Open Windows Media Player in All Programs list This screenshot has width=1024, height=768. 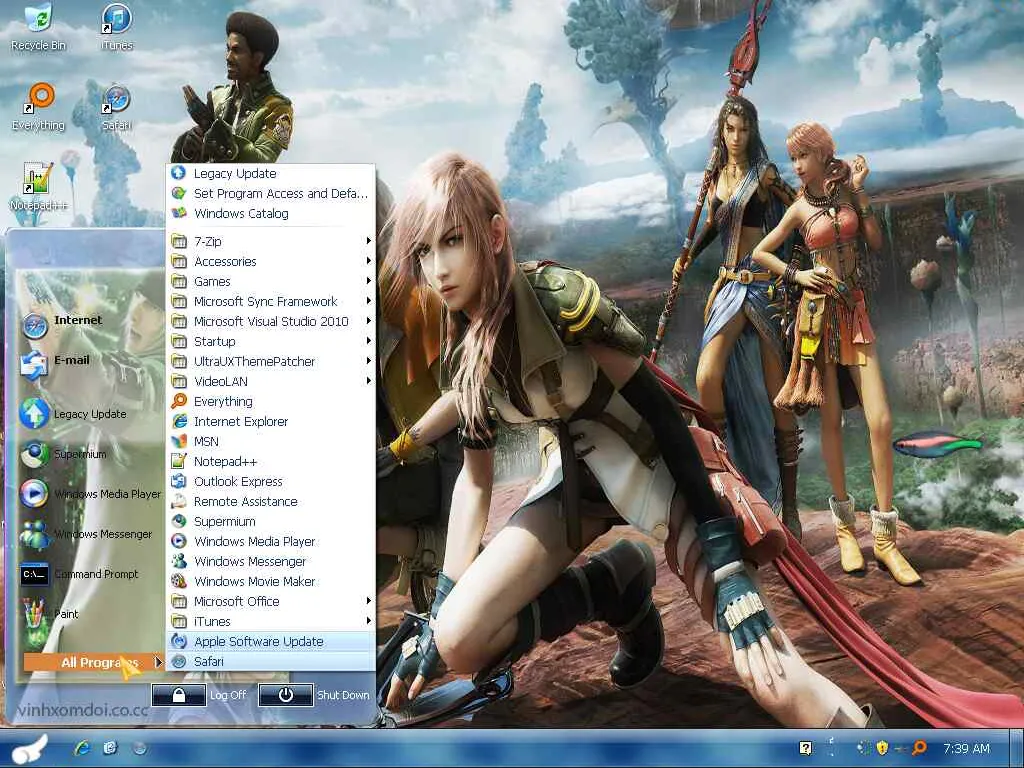tap(271, 541)
